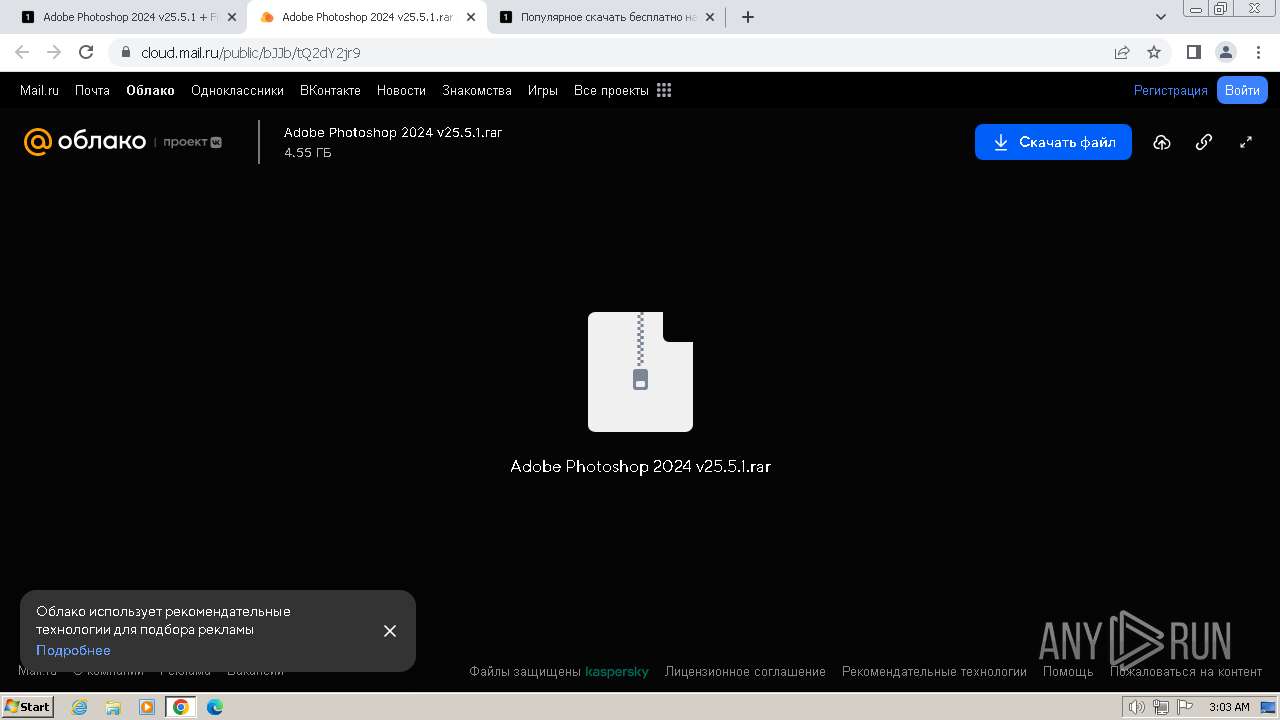View site information lock icon

(124, 52)
